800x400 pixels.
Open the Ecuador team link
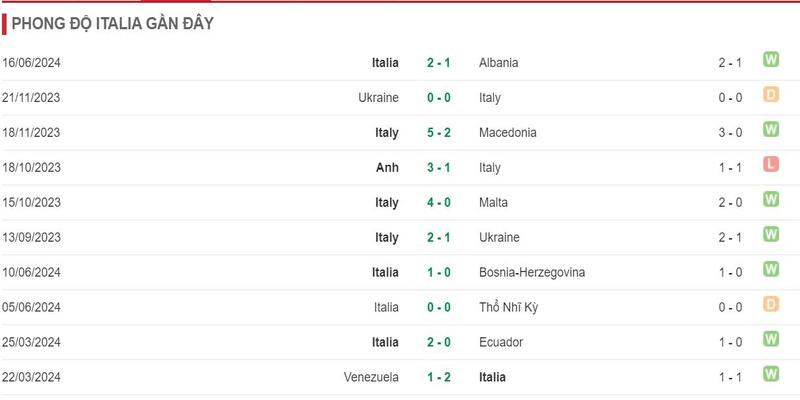coord(502,343)
